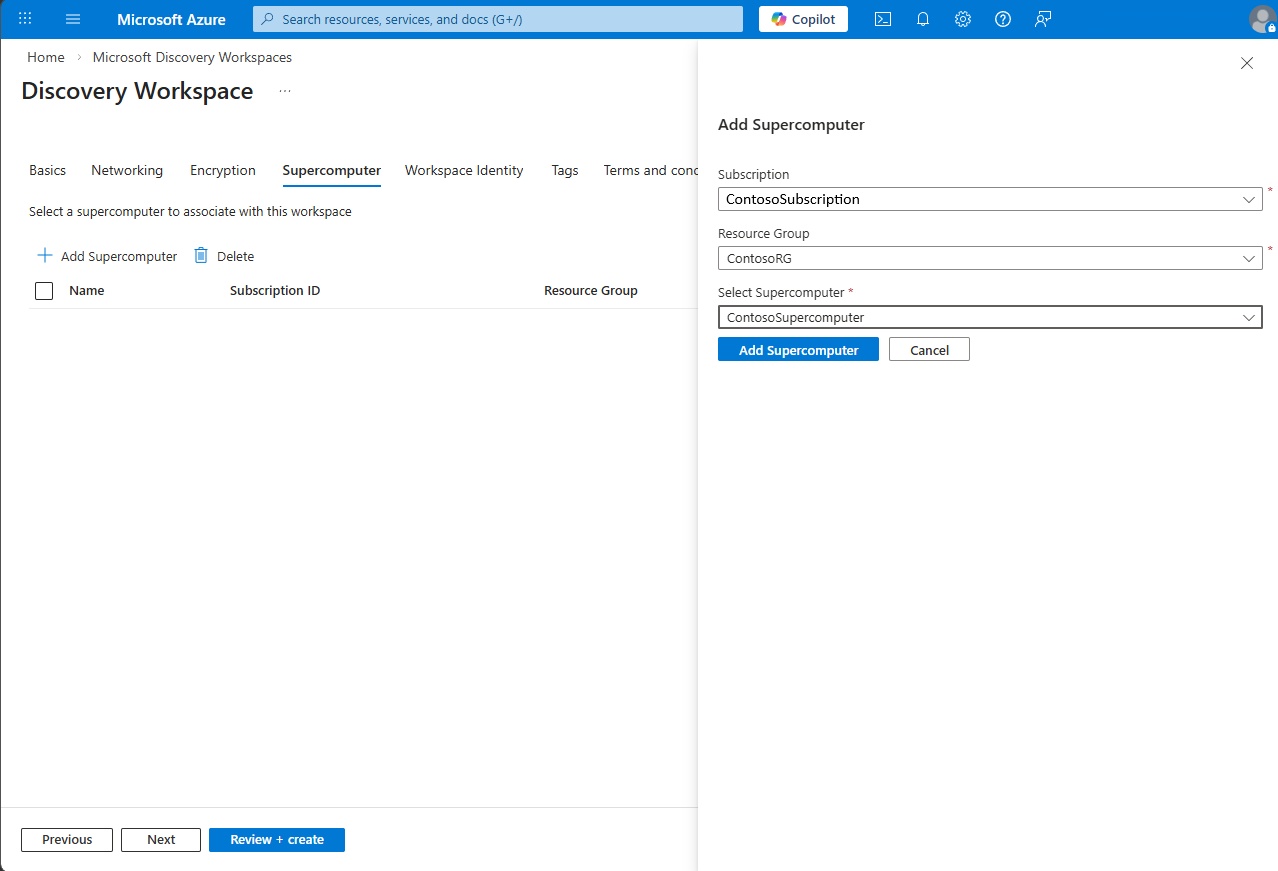This screenshot has width=1278, height=871.
Task: Switch to the Basics tab
Action: click(47, 170)
